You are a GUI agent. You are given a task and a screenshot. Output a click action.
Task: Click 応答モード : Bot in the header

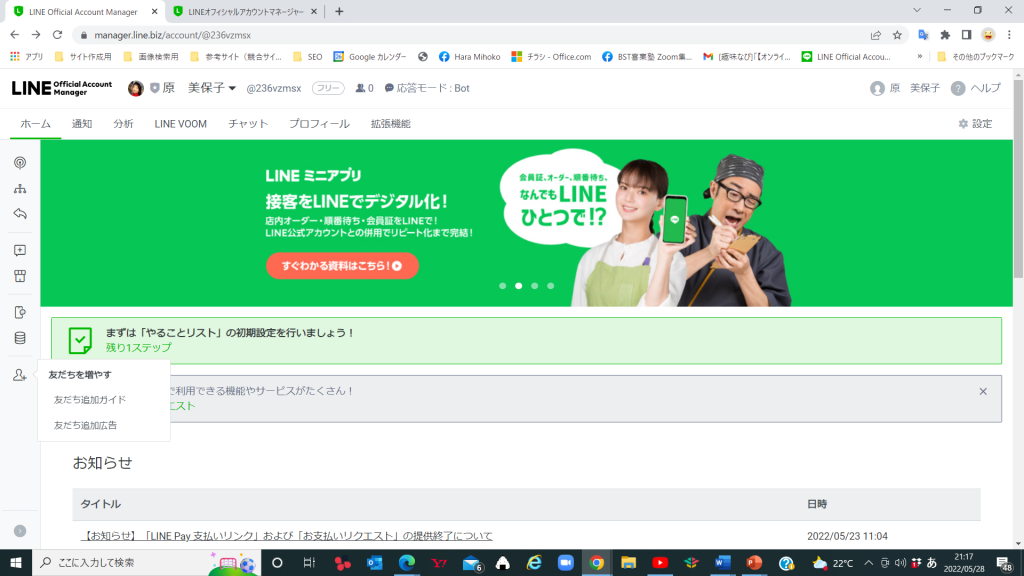tap(427, 88)
